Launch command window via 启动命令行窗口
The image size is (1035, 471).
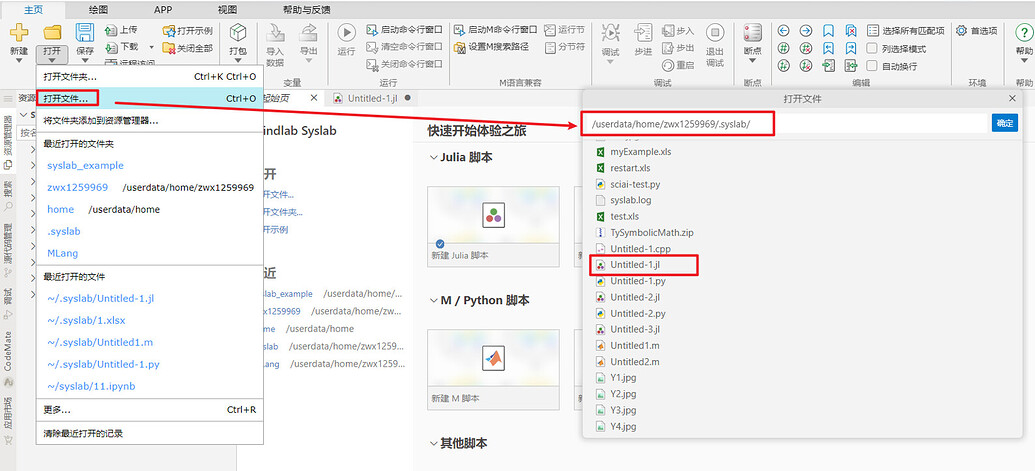(404, 30)
